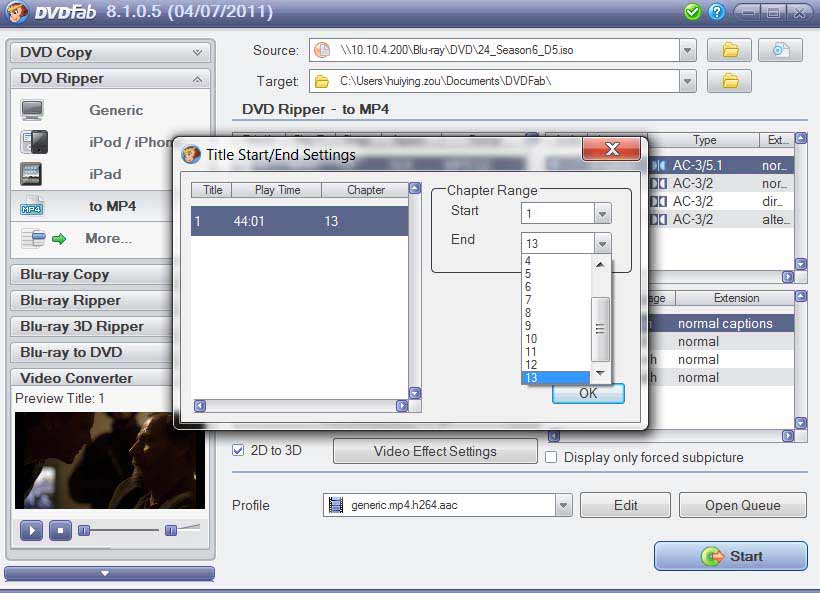Click the End dropdown list scrollbar thumb
The width and height of the screenshot is (820, 593).
600,329
